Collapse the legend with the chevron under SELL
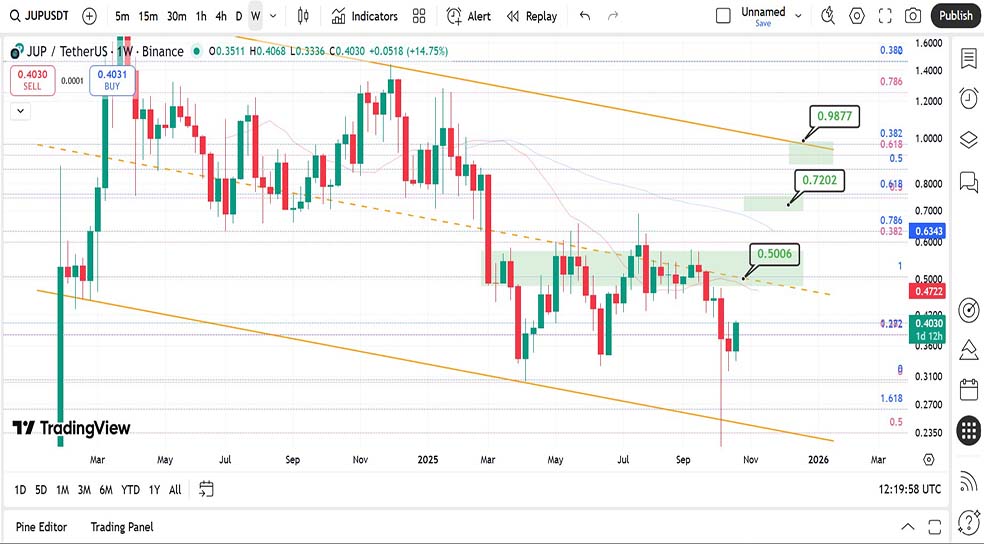This screenshot has width=984, height=544. [19, 112]
